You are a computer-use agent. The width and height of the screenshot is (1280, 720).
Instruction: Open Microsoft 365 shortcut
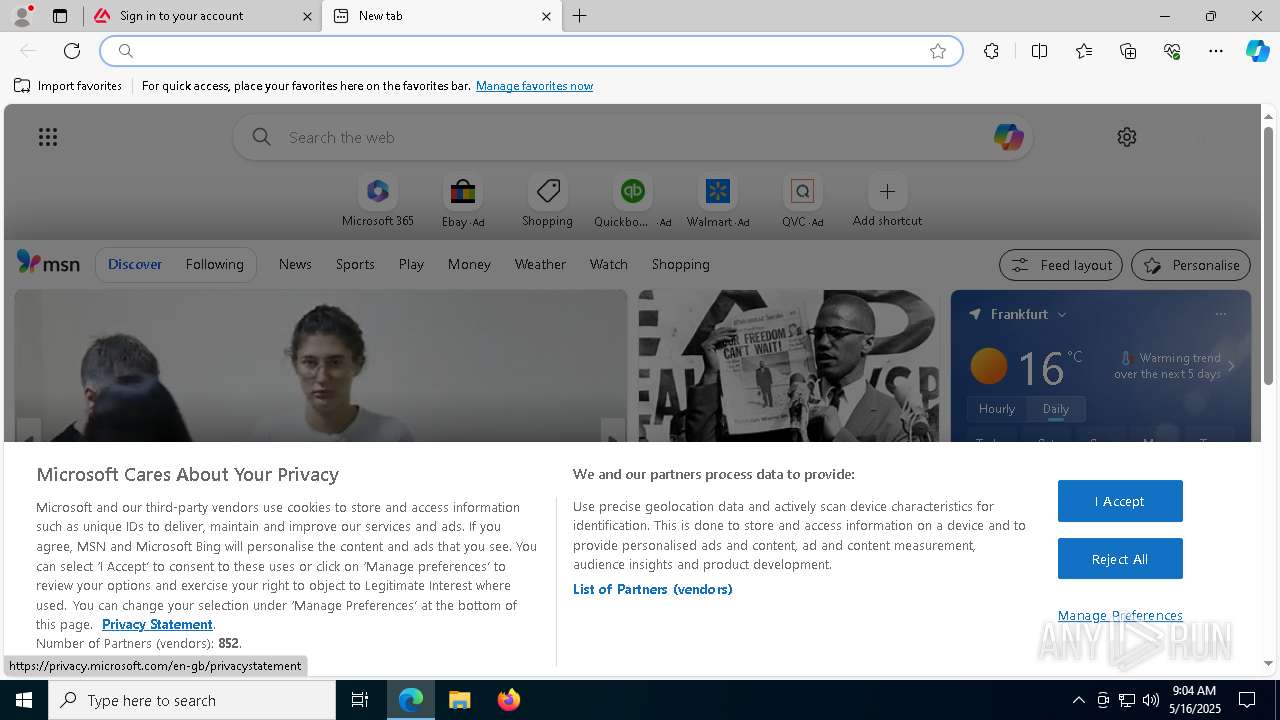pyautogui.click(x=377, y=201)
